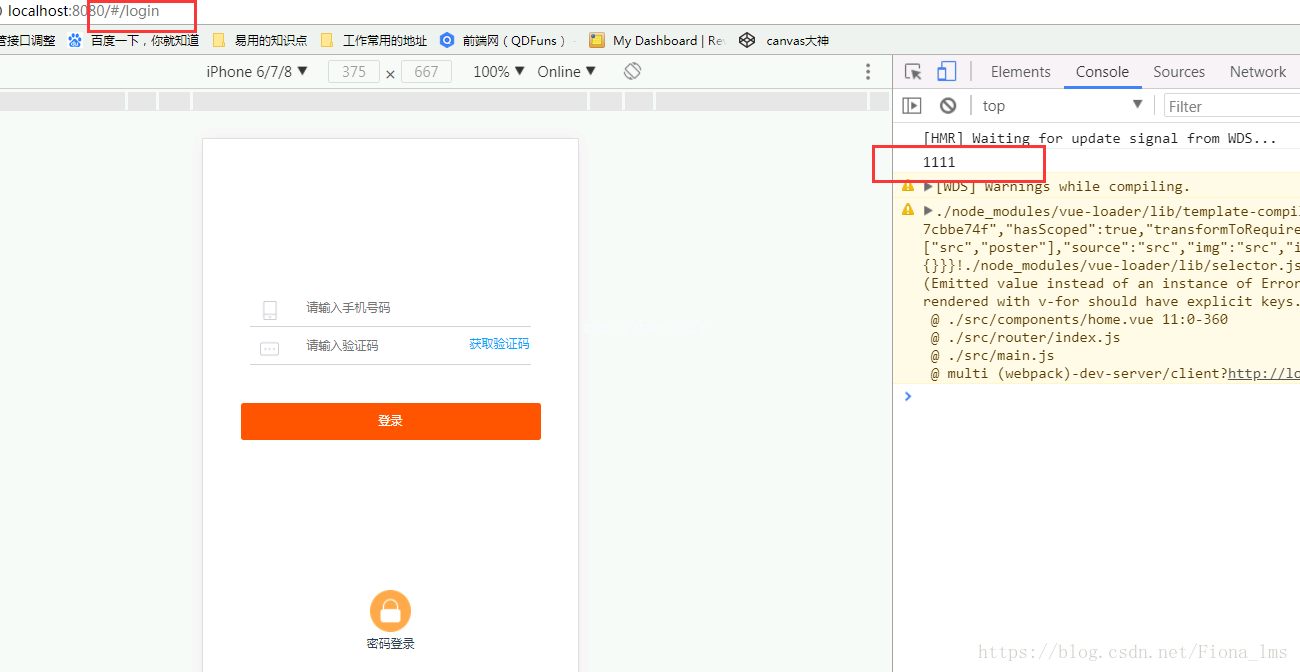Switch to the Elements tab
The image size is (1300, 672).
(1020, 72)
